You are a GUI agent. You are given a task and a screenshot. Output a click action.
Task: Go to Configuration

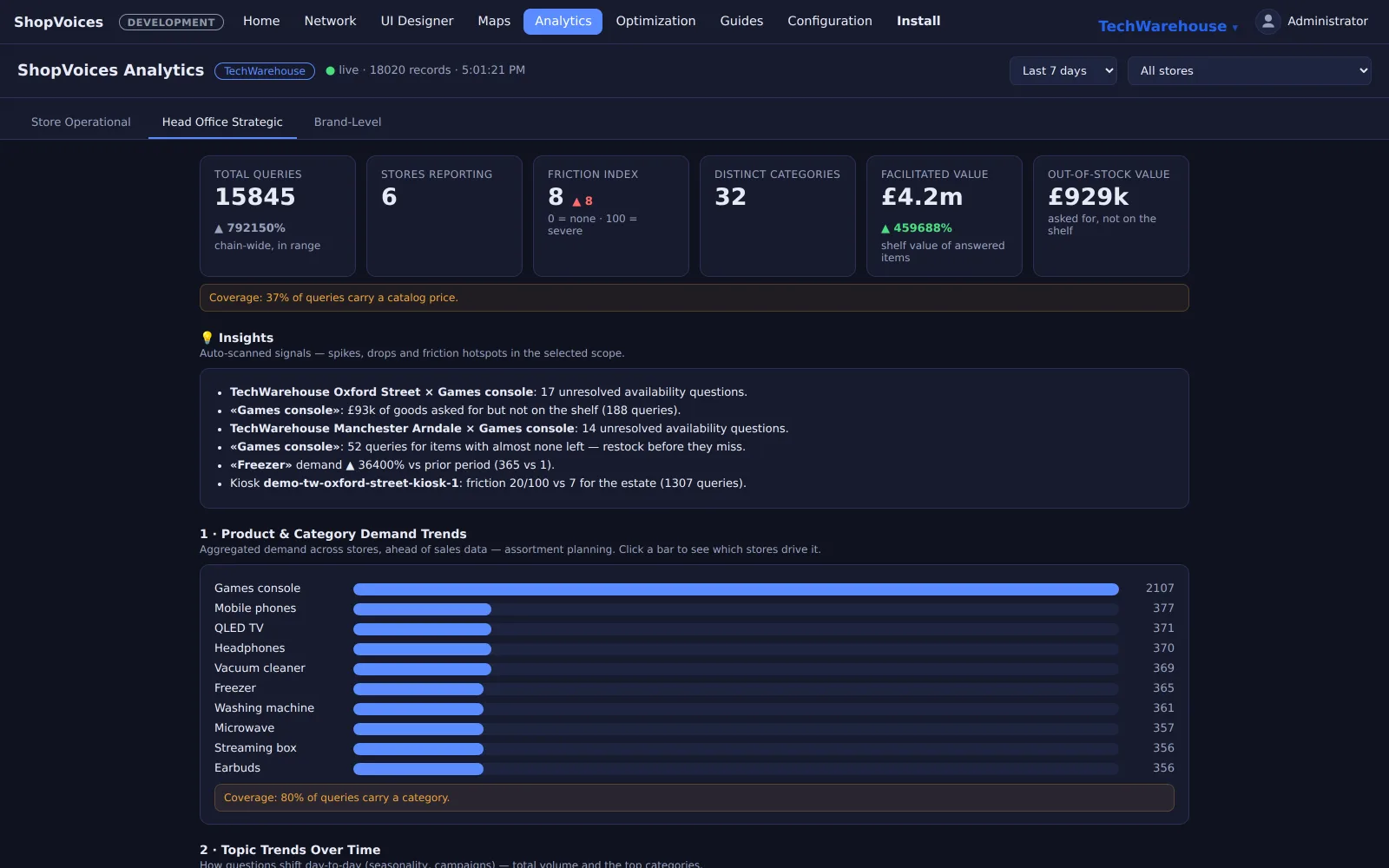click(830, 21)
